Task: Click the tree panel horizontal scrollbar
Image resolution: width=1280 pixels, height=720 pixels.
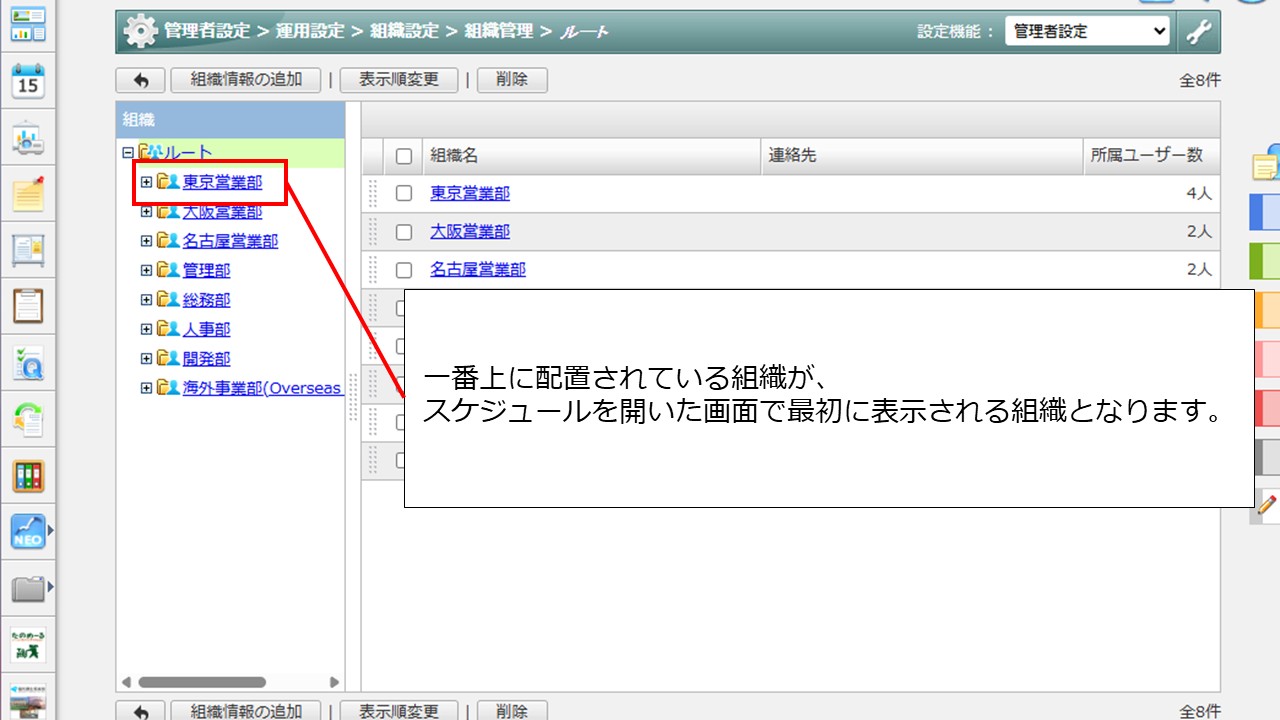Action: (x=201, y=682)
